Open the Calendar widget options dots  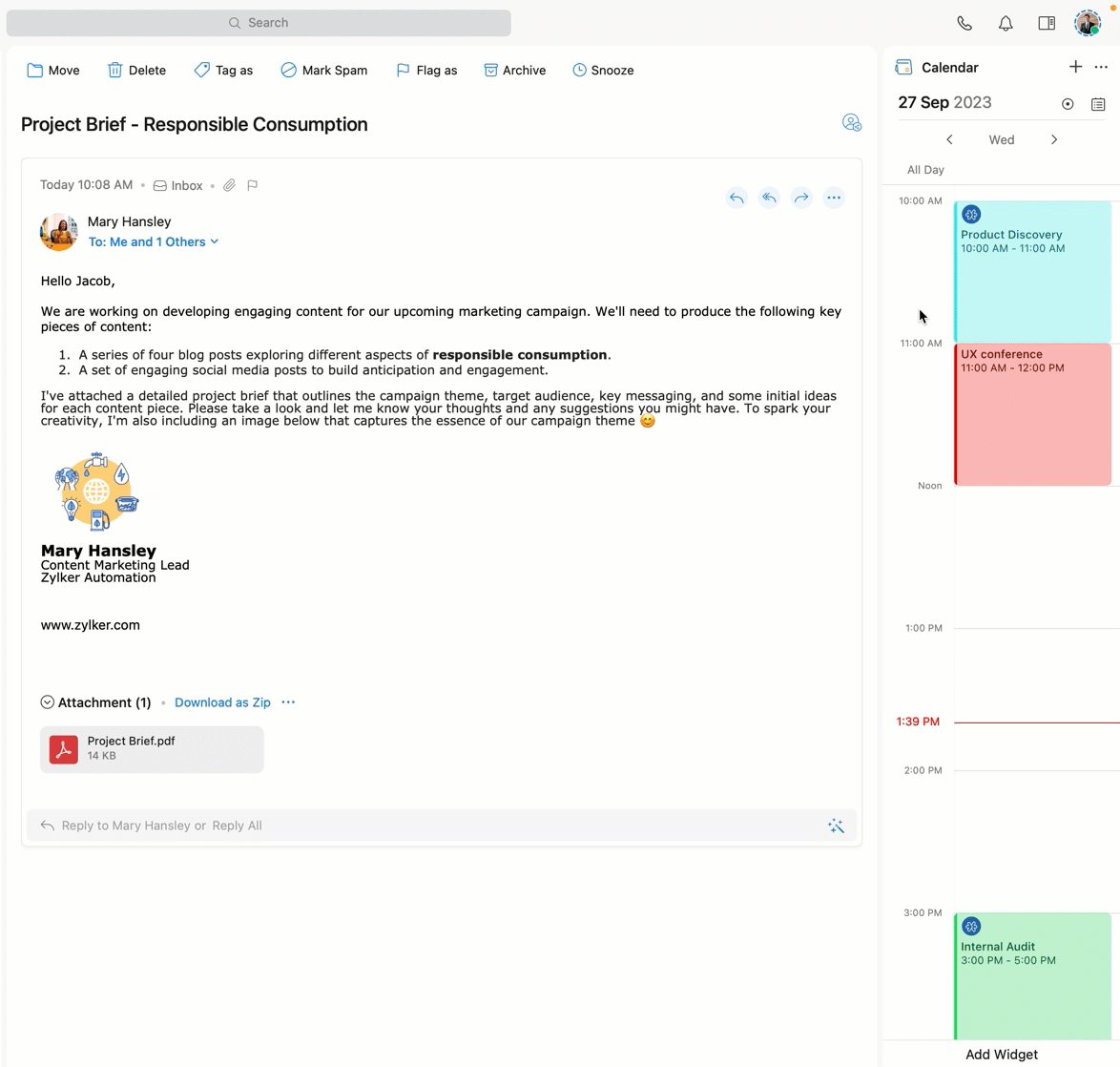click(x=1101, y=67)
